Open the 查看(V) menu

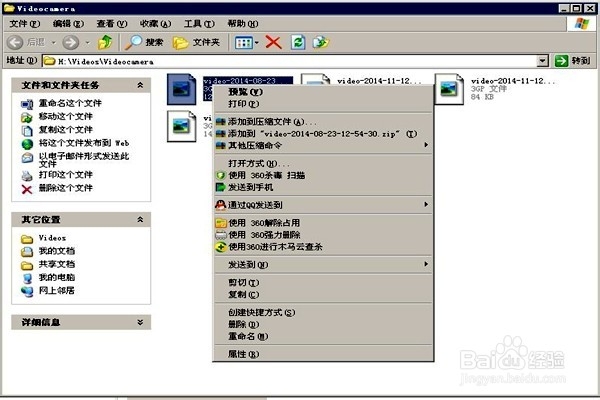pos(111,24)
